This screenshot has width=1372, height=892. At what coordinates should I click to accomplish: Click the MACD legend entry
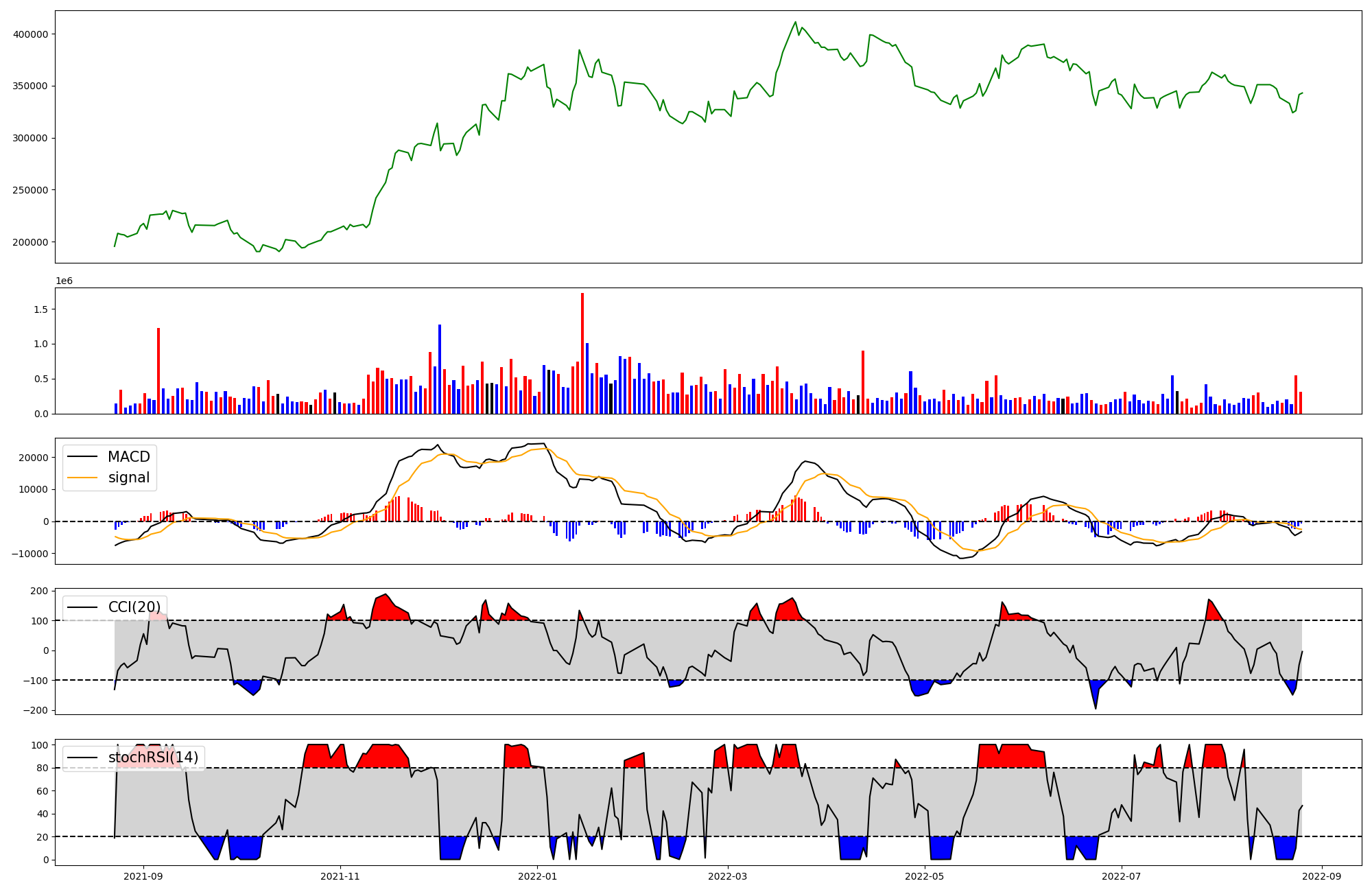click(x=128, y=457)
